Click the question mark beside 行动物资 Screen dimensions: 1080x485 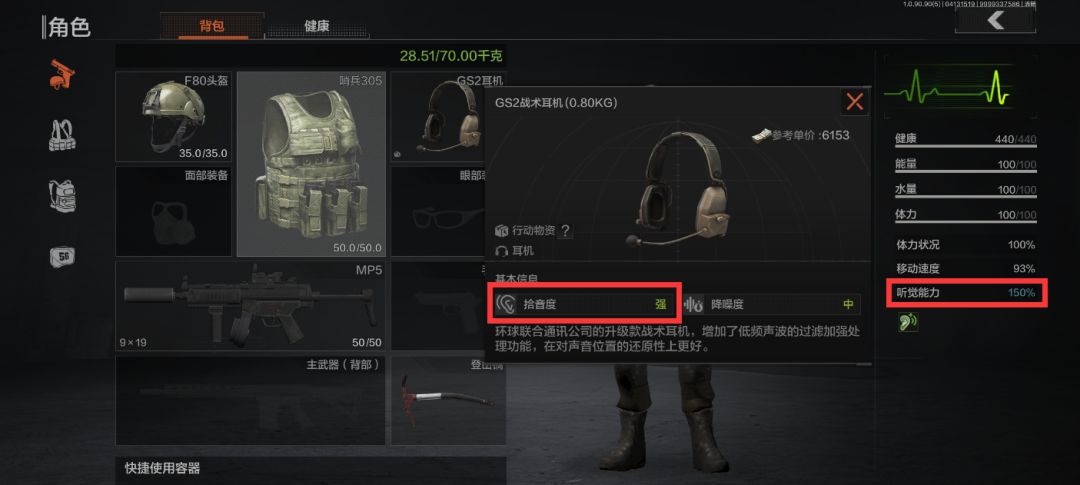pos(565,231)
